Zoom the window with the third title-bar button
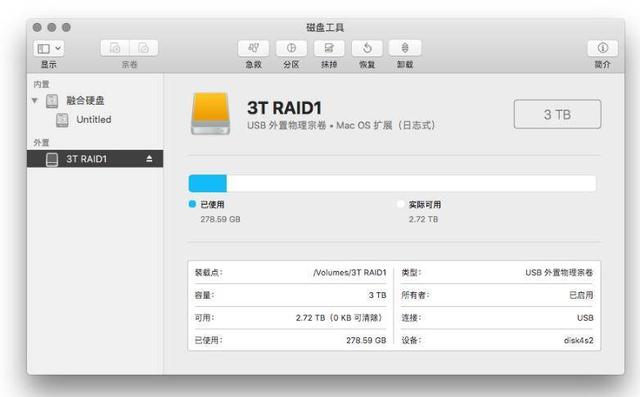This screenshot has width=640, height=397. point(66,27)
